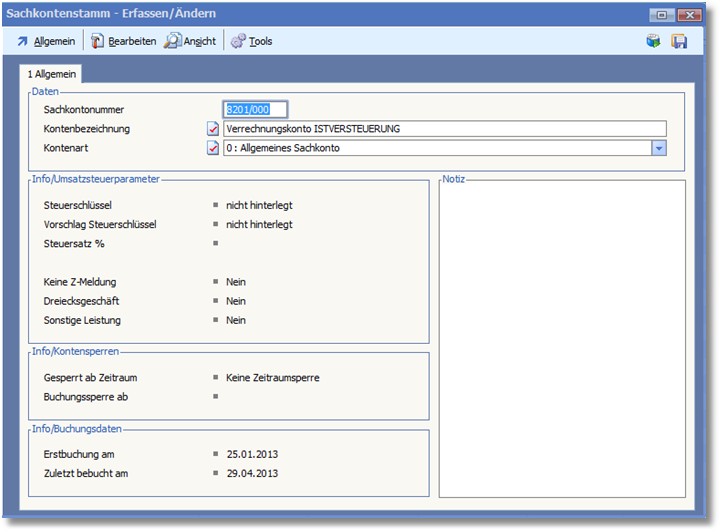Image resolution: width=720 pixels, height=532 pixels.
Task: Click inside the Notiz text area
Action: click(562, 340)
